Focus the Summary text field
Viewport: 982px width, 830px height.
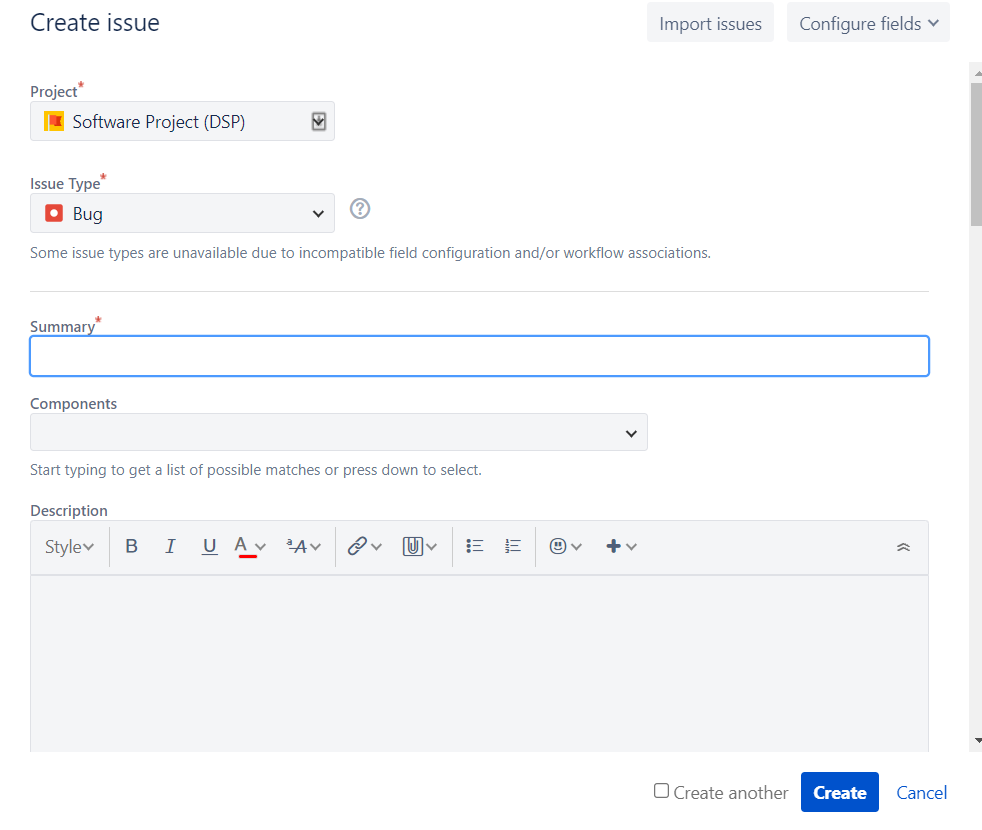(x=479, y=356)
